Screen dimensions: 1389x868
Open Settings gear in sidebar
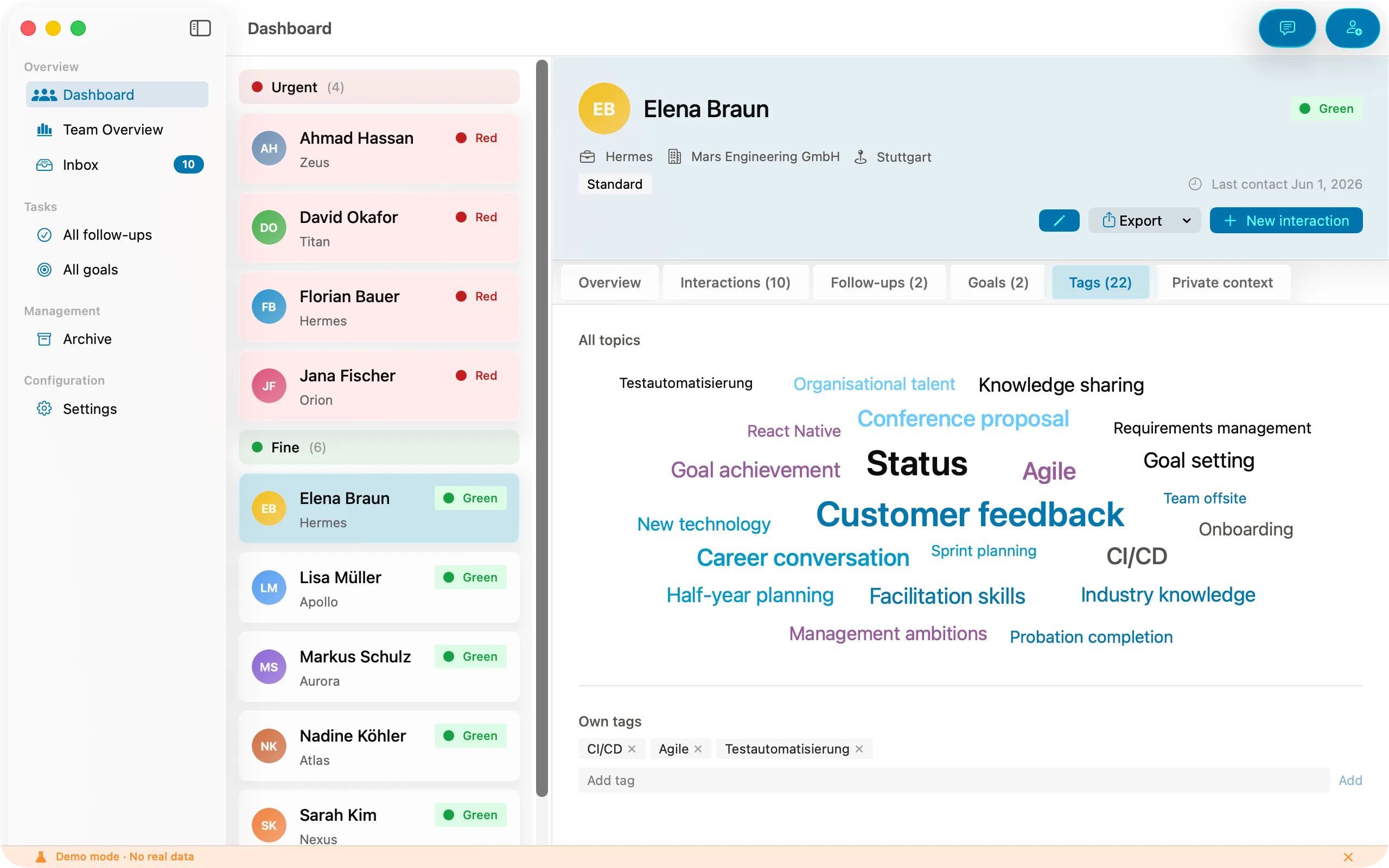44,408
